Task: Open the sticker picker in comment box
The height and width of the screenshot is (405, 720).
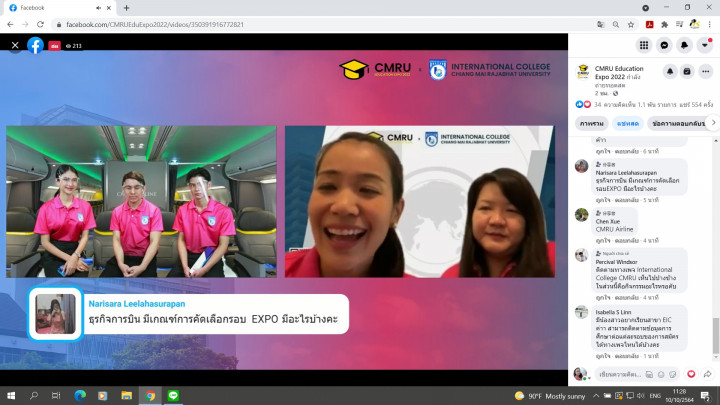Action: (673, 375)
